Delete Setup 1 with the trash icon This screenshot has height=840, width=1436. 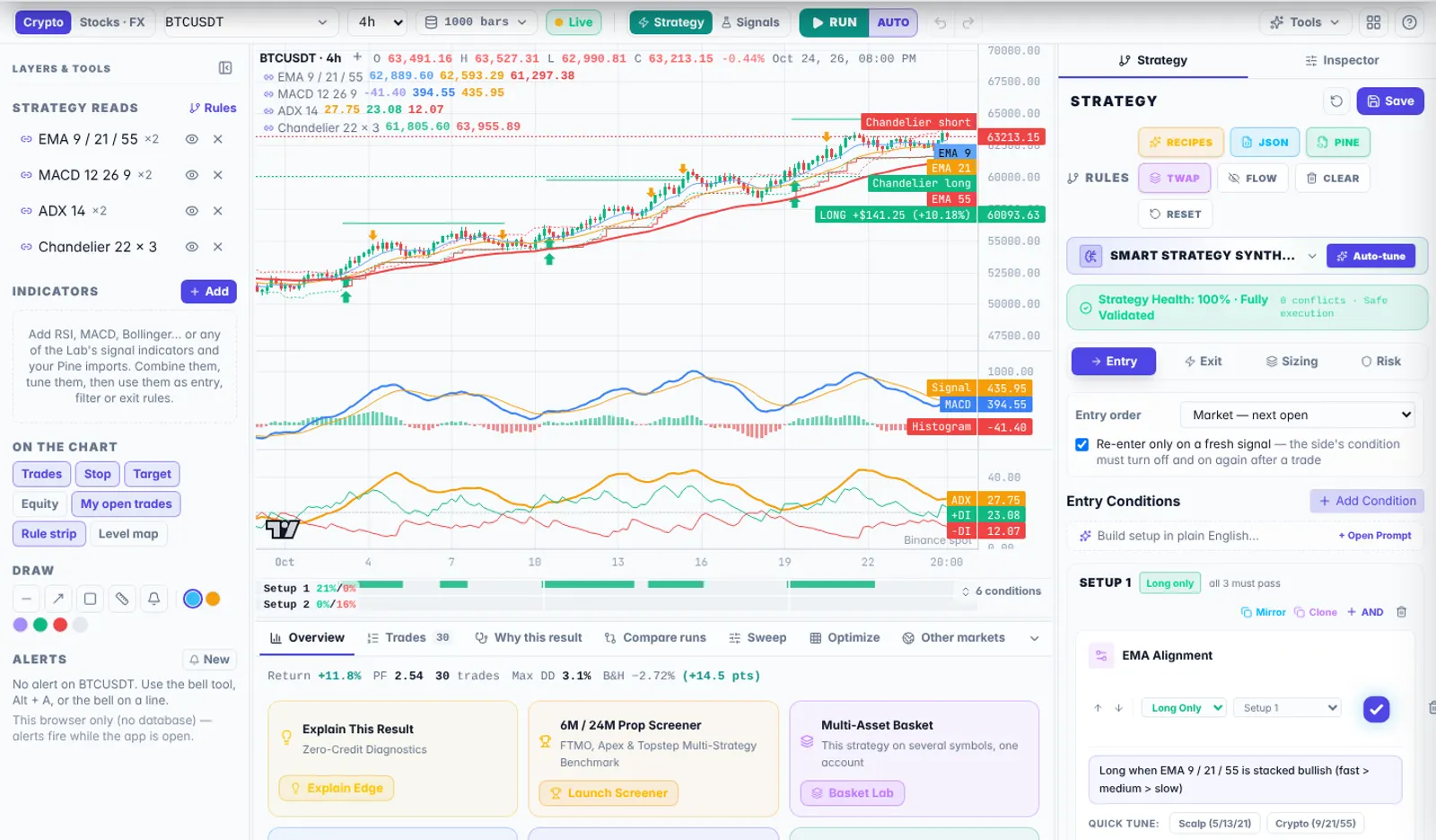[1401, 612]
